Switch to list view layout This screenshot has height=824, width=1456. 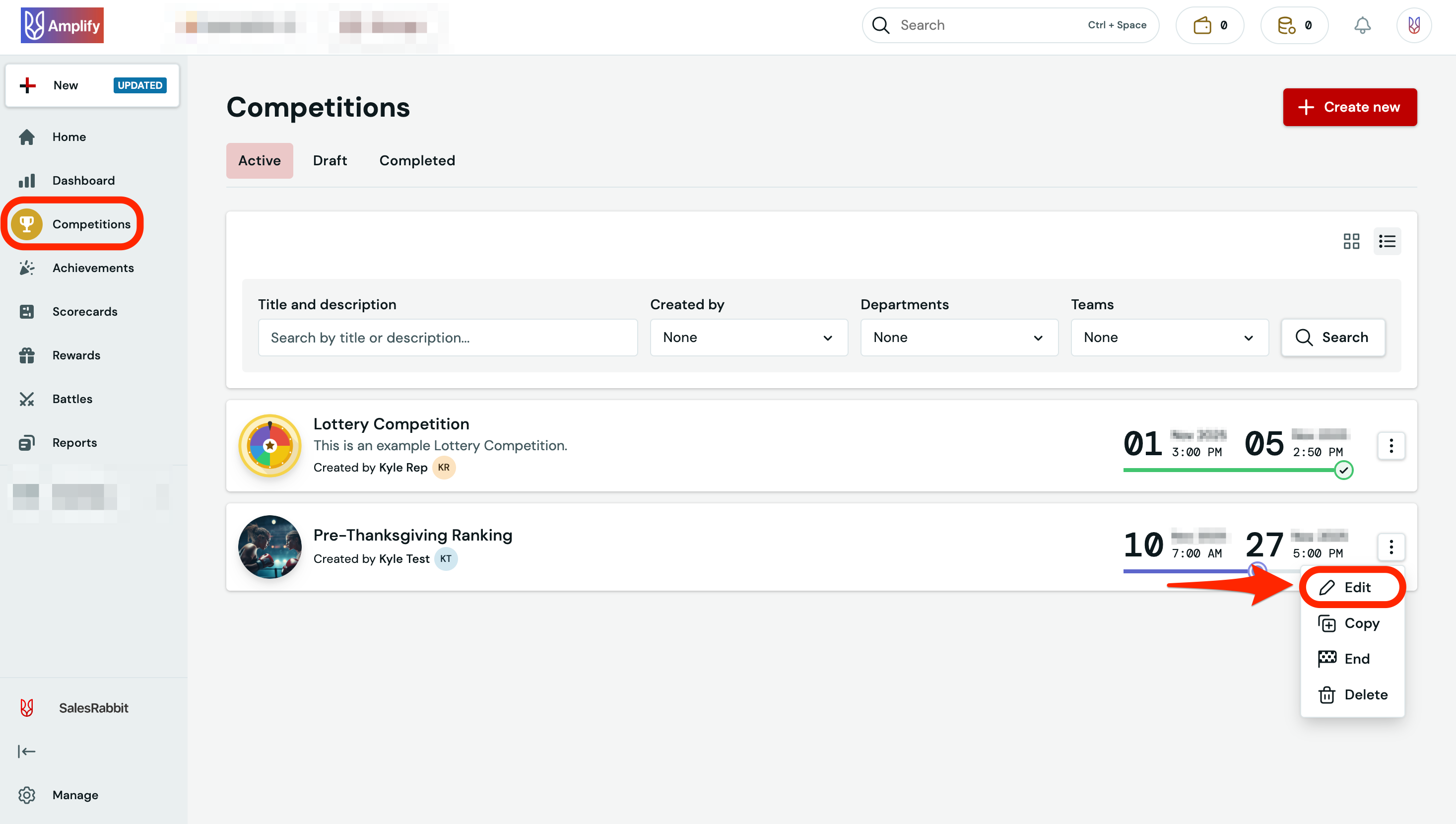pos(1387,242)
